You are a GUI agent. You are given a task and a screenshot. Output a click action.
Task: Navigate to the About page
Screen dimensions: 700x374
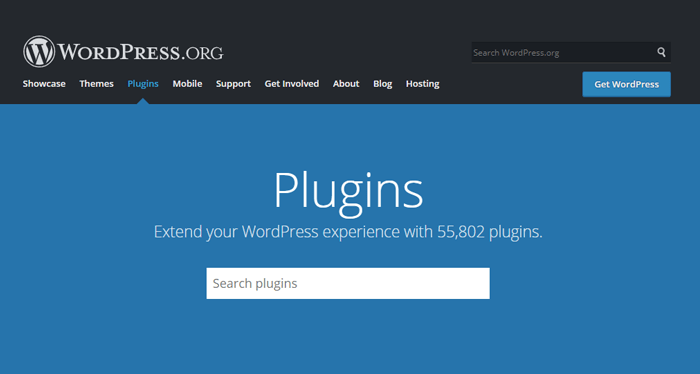coord(346,84)
